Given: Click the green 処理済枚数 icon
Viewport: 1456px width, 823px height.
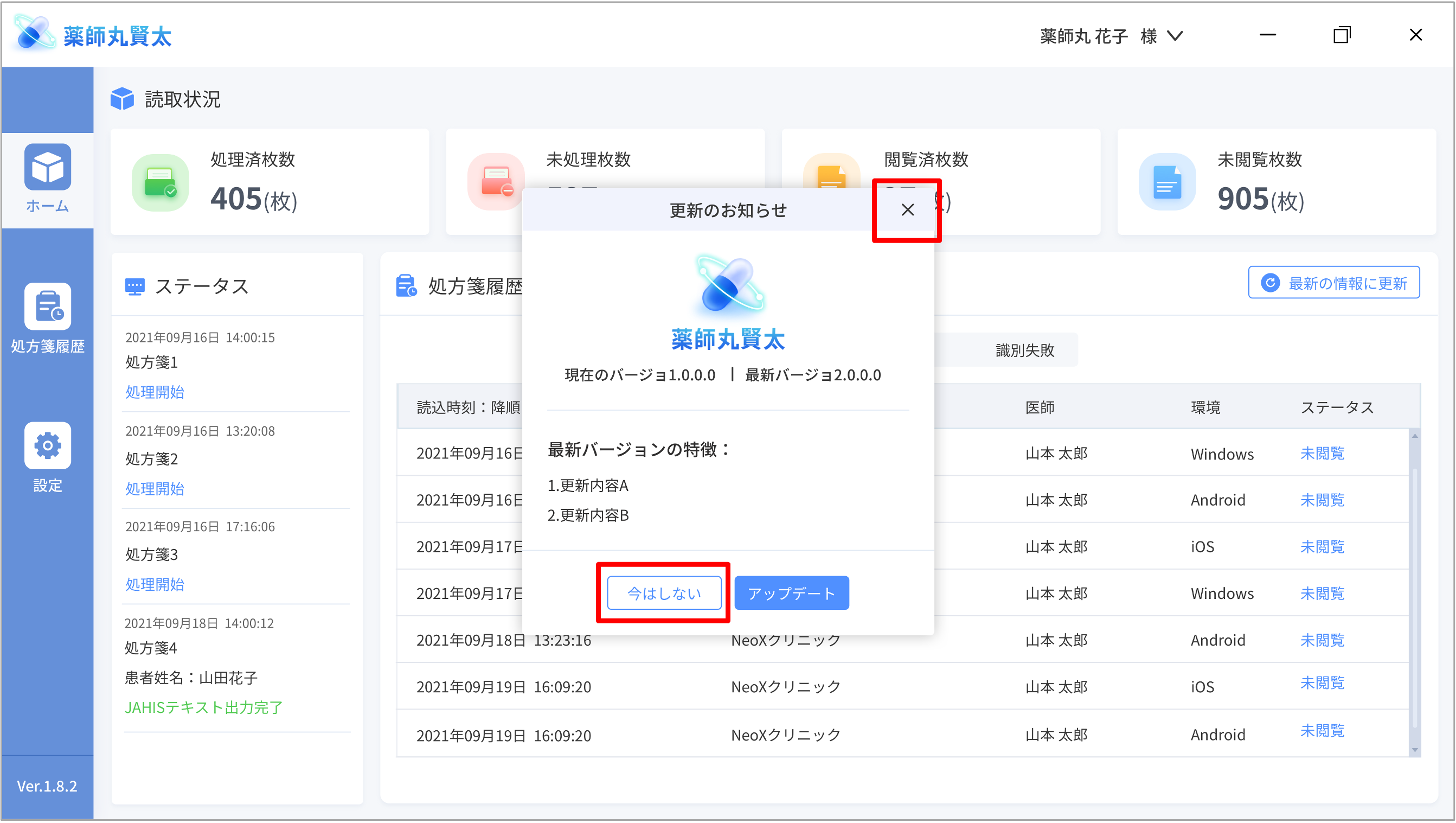Looking at the screenshot, I should pos(161,183).
